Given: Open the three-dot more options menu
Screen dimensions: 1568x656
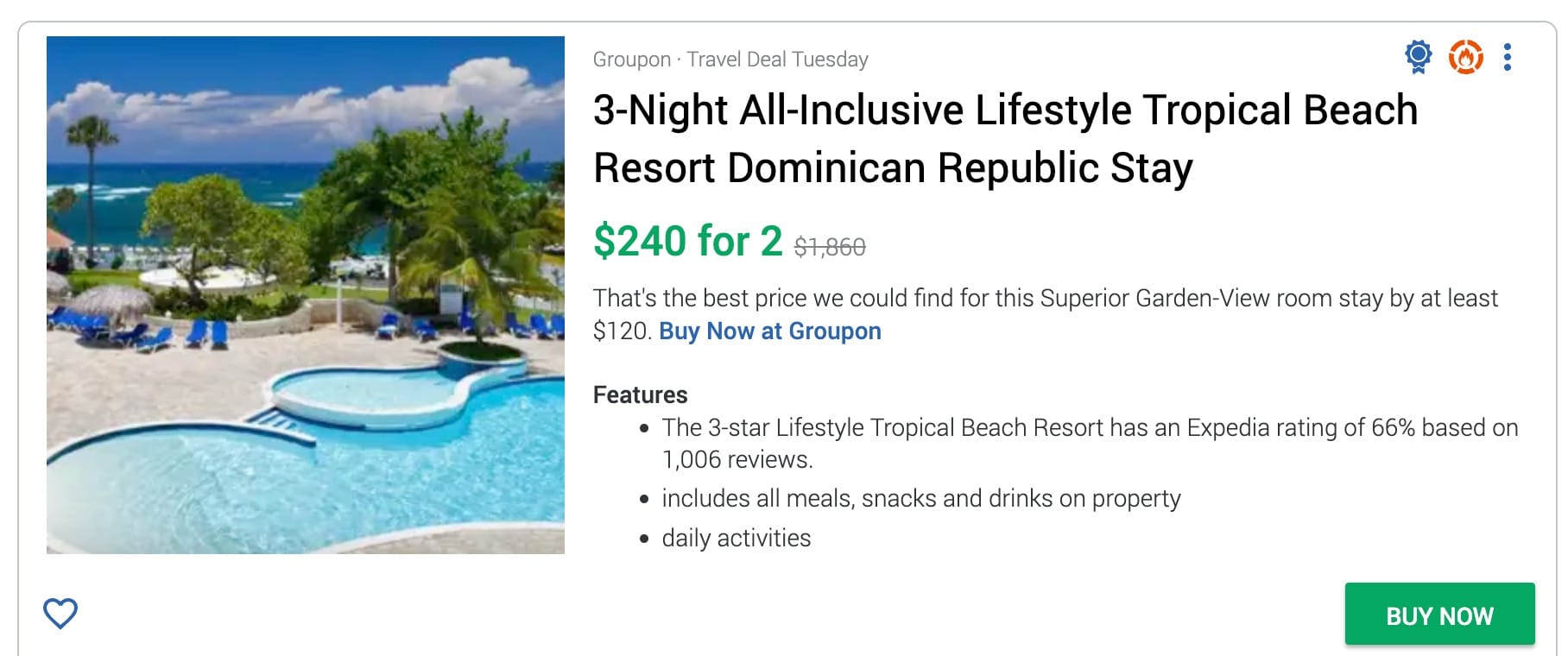Looking at the screenshot, I should pyautogui.click(x=1507, y=57).
